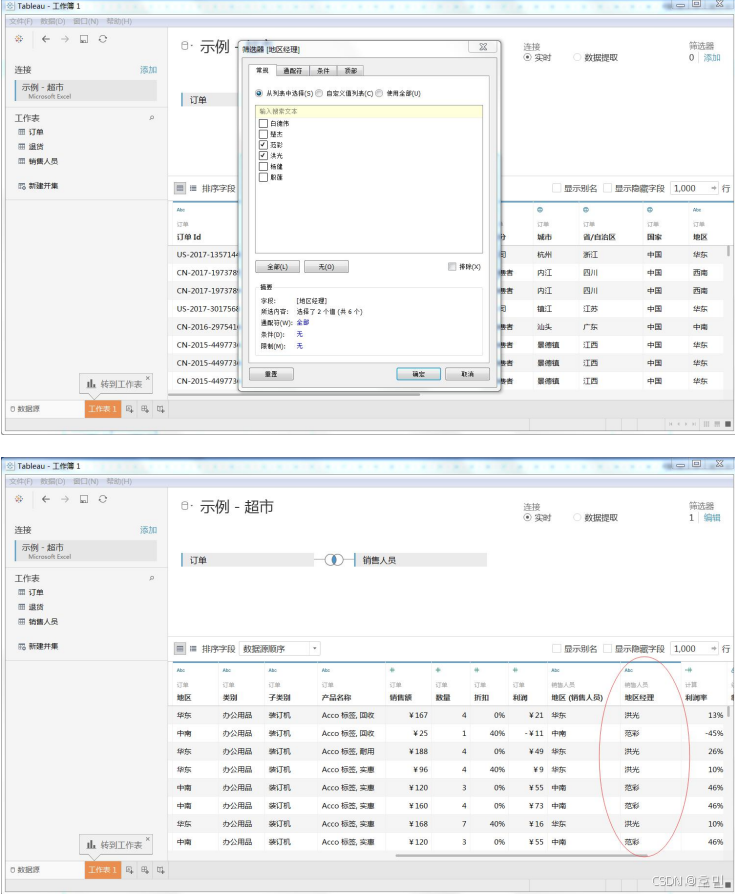The image size is (735, 894).
Task: Open the data source dropdown beside the 示例 - 超市 title in the bottom window
Action: pyautogui.click(x=186, y=506)
